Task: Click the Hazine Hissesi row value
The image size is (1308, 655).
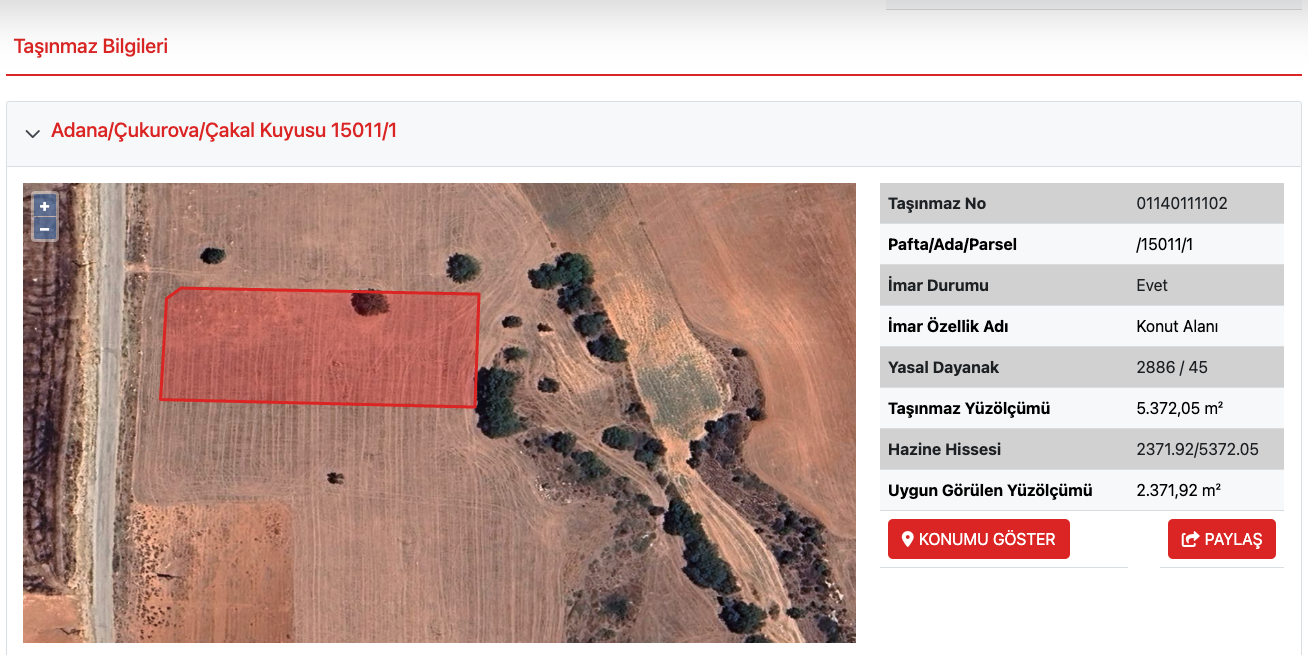Action: click(1197, 449)
